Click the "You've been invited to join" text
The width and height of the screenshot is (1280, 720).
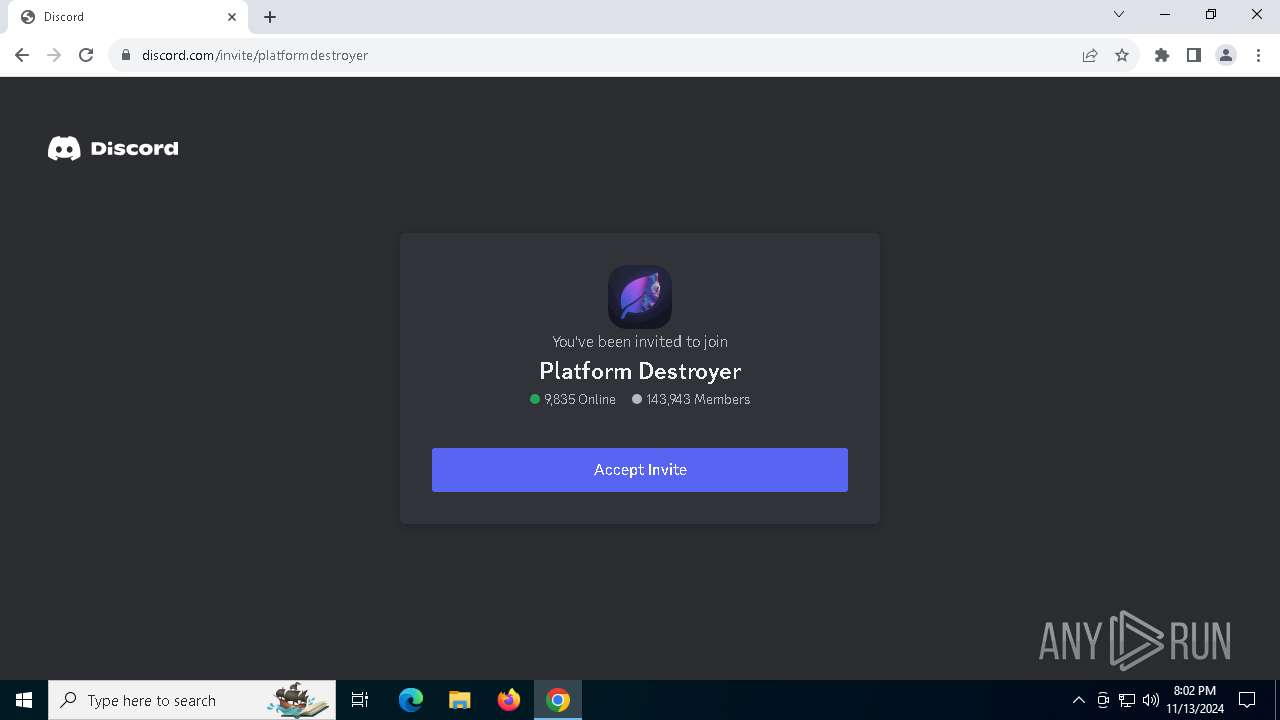(x=640, y=342)
